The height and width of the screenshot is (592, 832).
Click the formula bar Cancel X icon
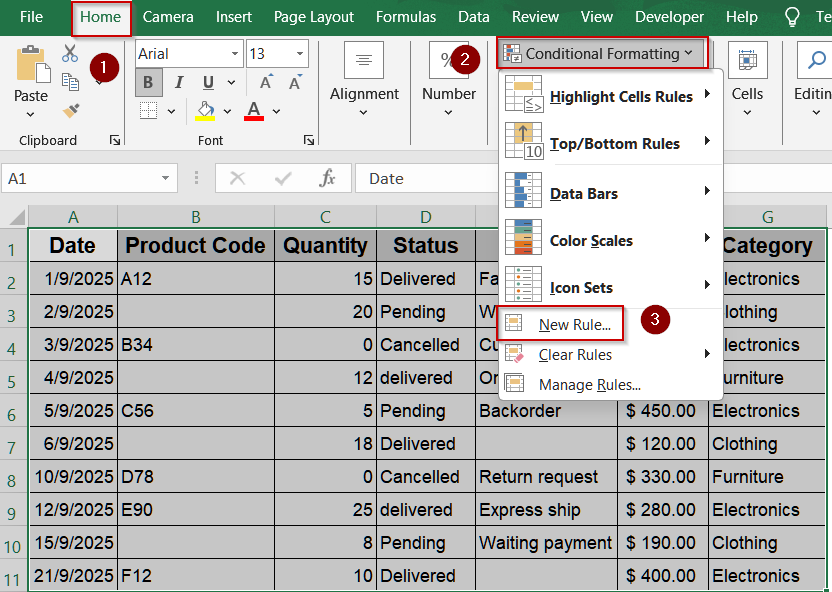[237, 178]
